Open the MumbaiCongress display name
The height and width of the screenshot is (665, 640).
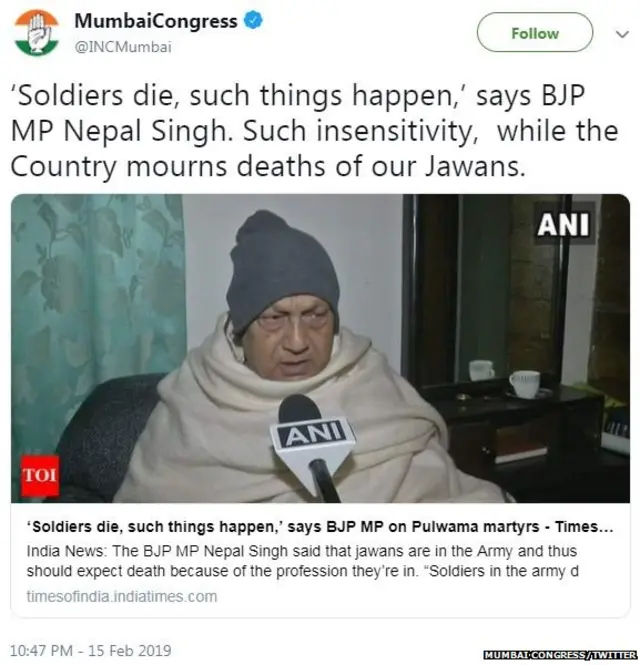[156, 21]
